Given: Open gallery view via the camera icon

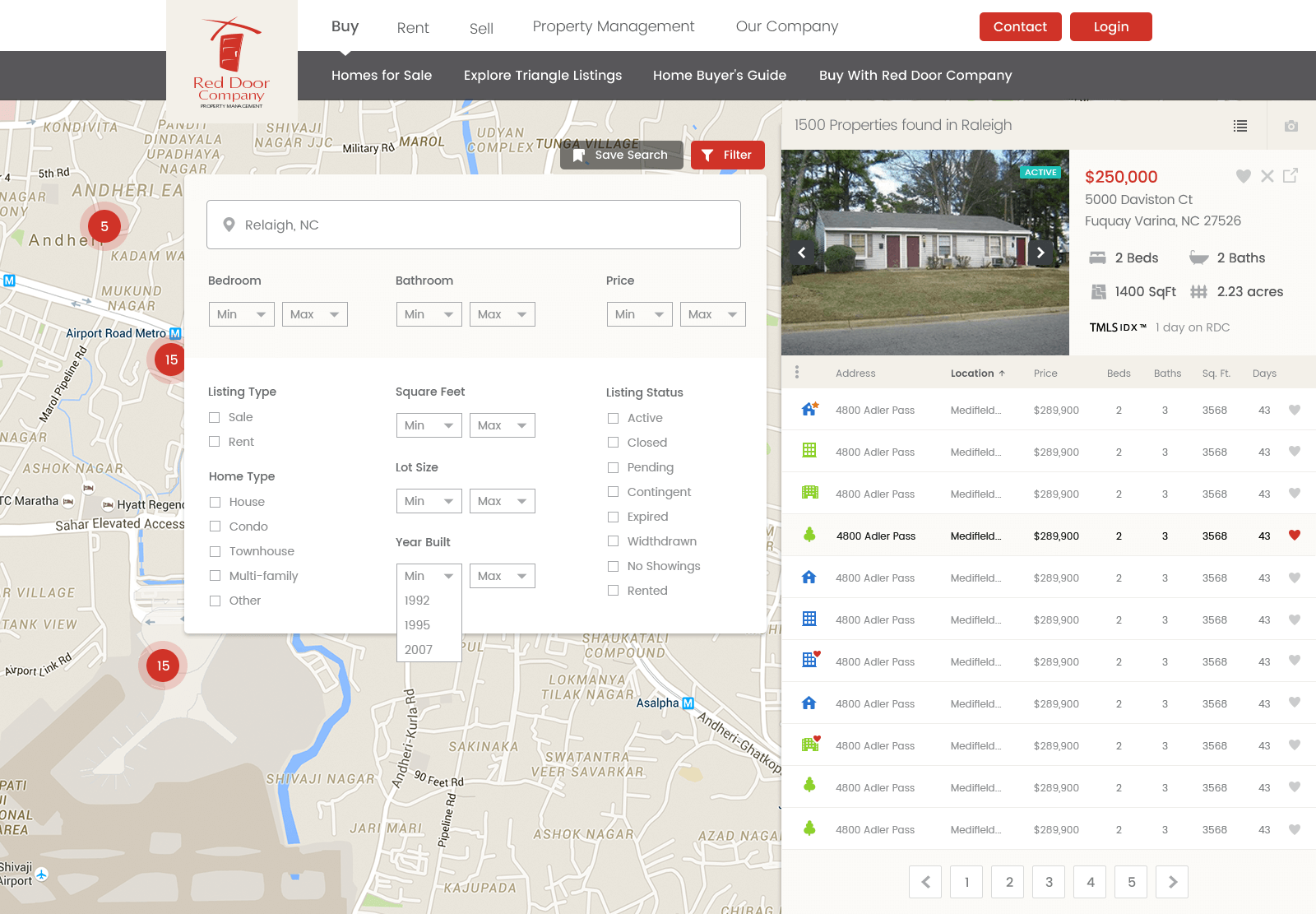Looking at the screenshot, I should click(x=1291, y=126).
